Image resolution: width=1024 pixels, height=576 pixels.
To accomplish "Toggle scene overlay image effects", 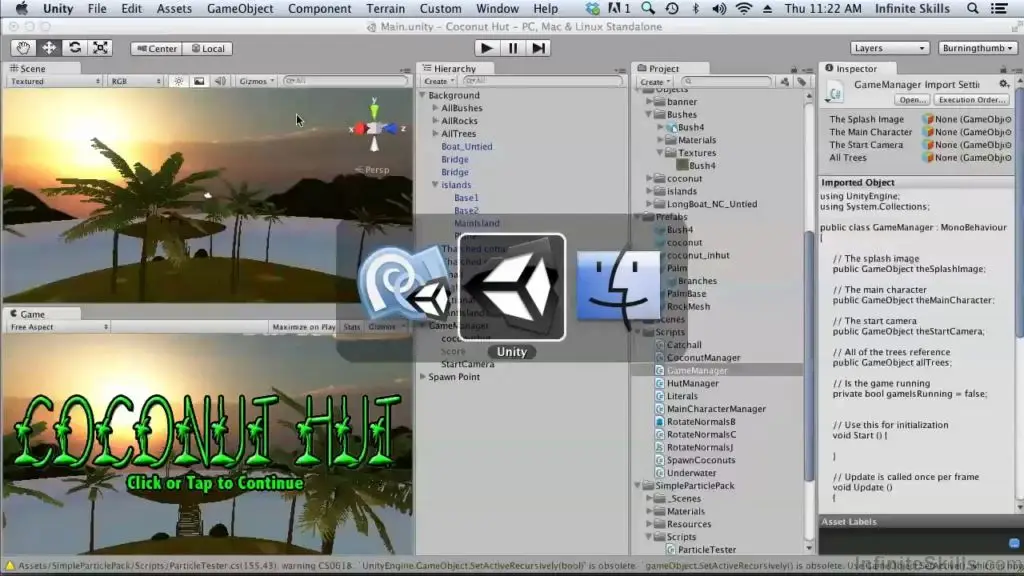I will tap(199, 81).
